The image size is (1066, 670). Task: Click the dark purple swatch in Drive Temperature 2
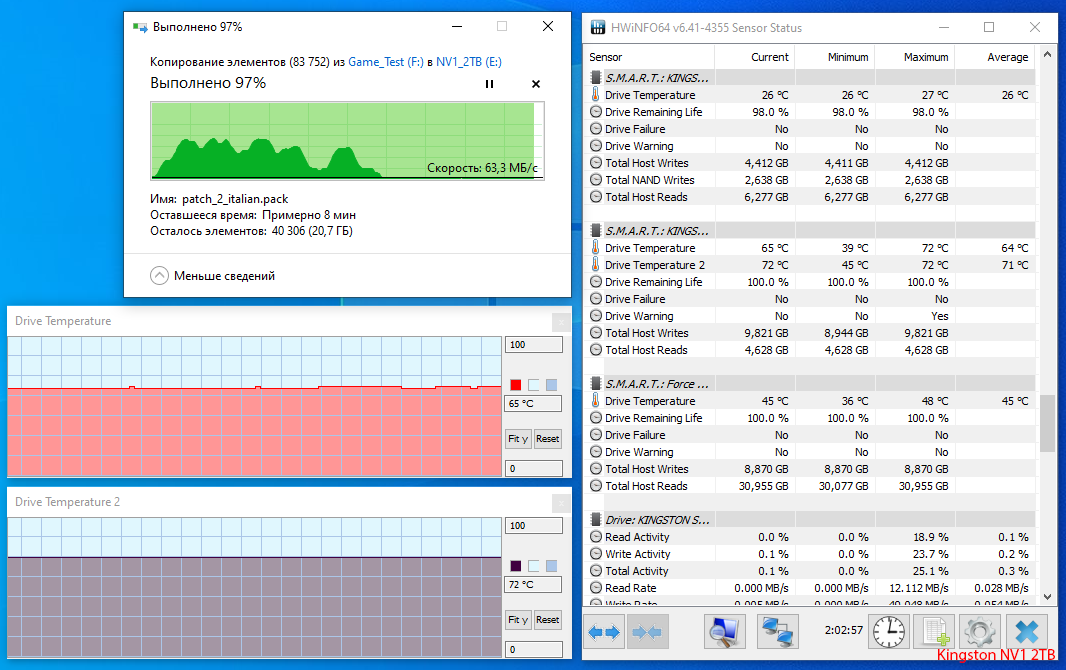coord(516,566)
